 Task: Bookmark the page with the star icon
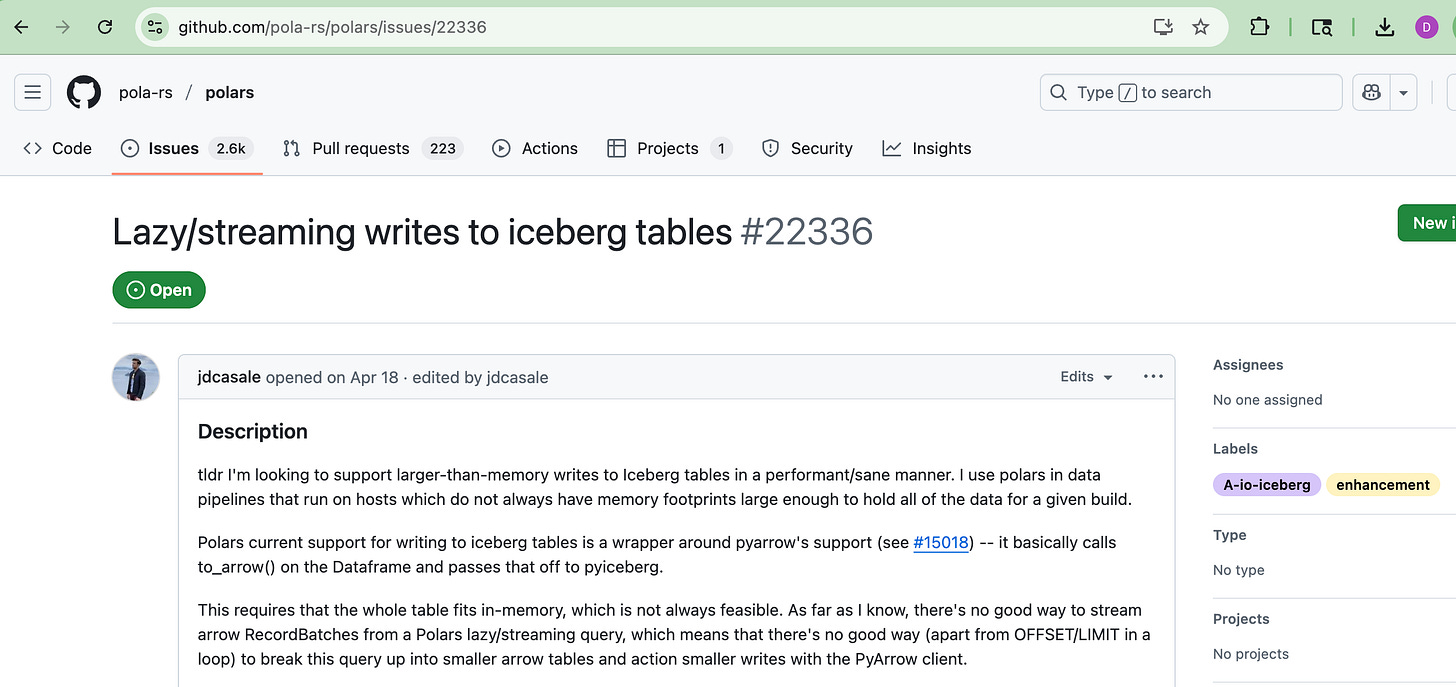(1200, 27)
